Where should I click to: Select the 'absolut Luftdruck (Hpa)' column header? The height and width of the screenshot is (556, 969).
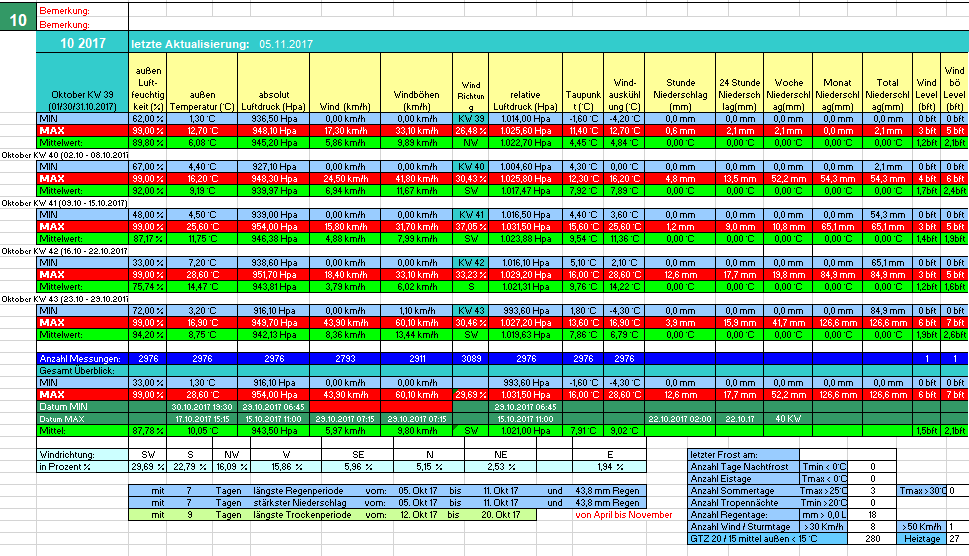(x=274, y=82)
